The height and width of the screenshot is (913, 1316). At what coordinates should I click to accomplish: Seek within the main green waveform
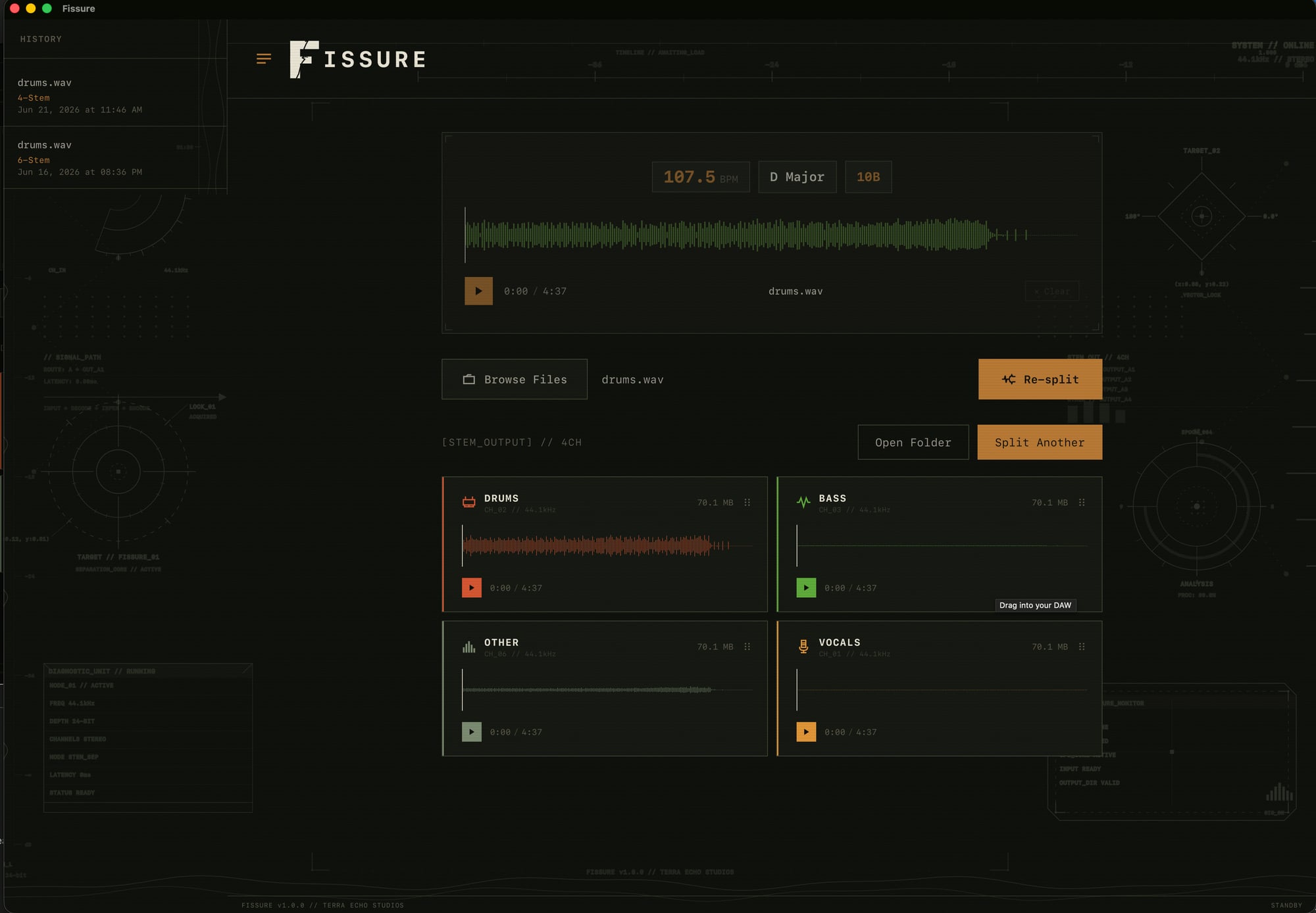coord(771,235)
